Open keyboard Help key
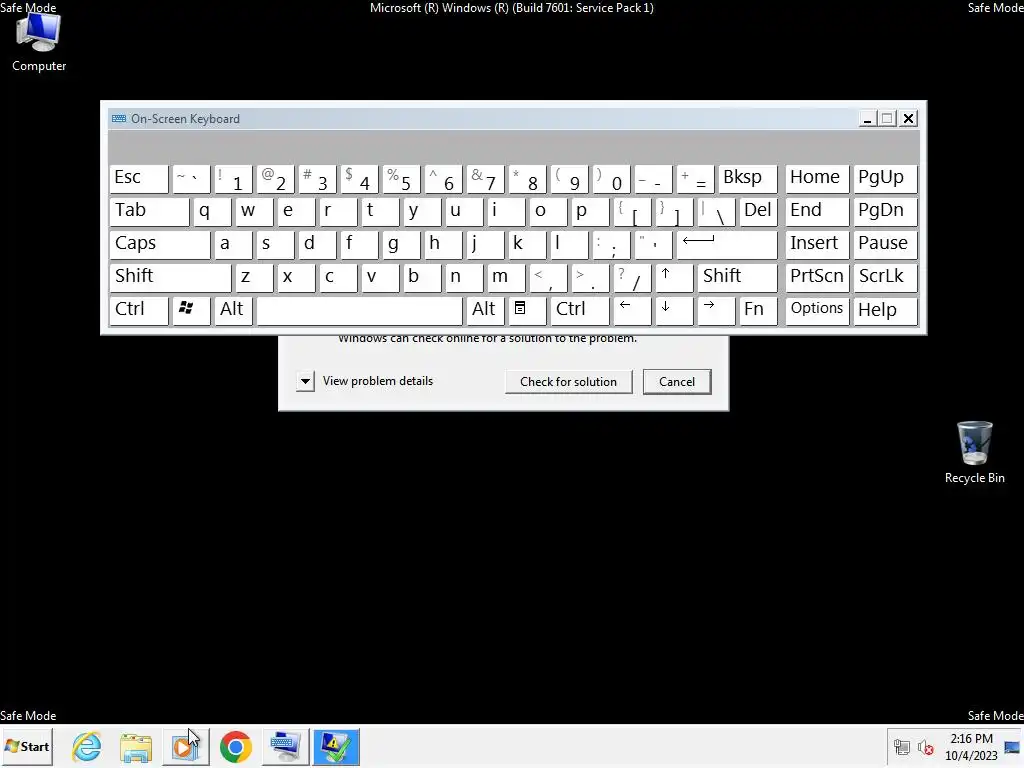Image resolution: width=1024 pixels, height=768 pixels. coord(885,310)
